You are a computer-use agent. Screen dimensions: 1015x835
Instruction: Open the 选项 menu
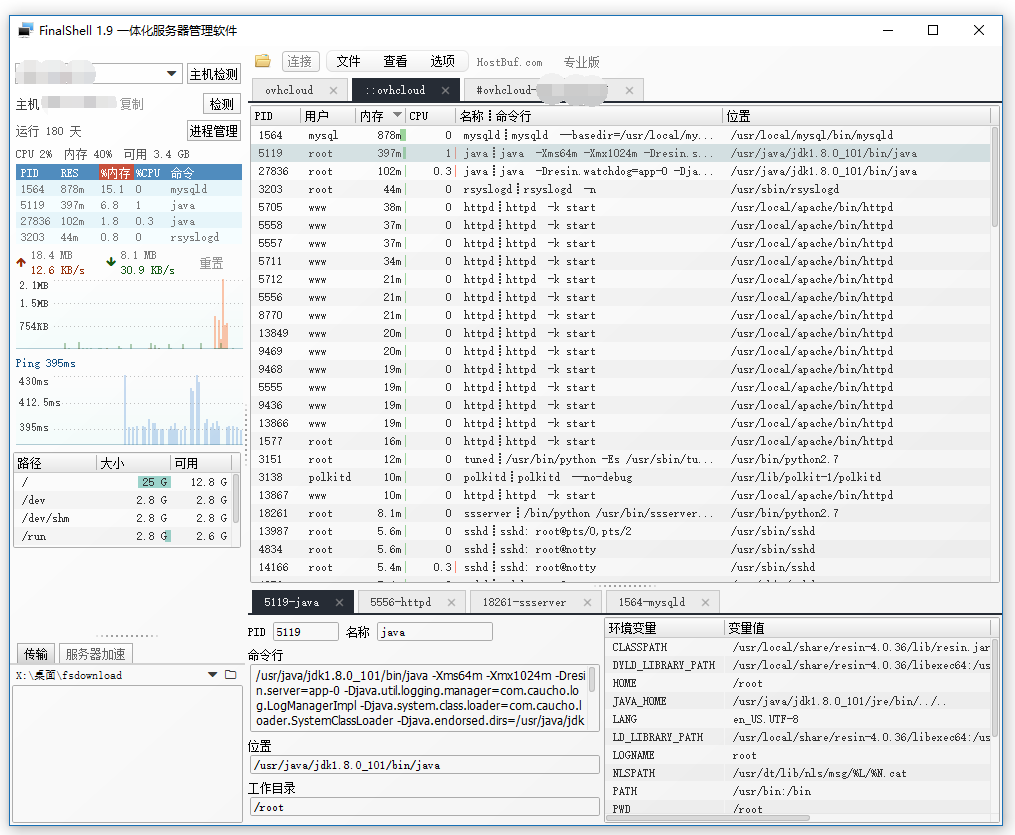click(x=441, y=60)
